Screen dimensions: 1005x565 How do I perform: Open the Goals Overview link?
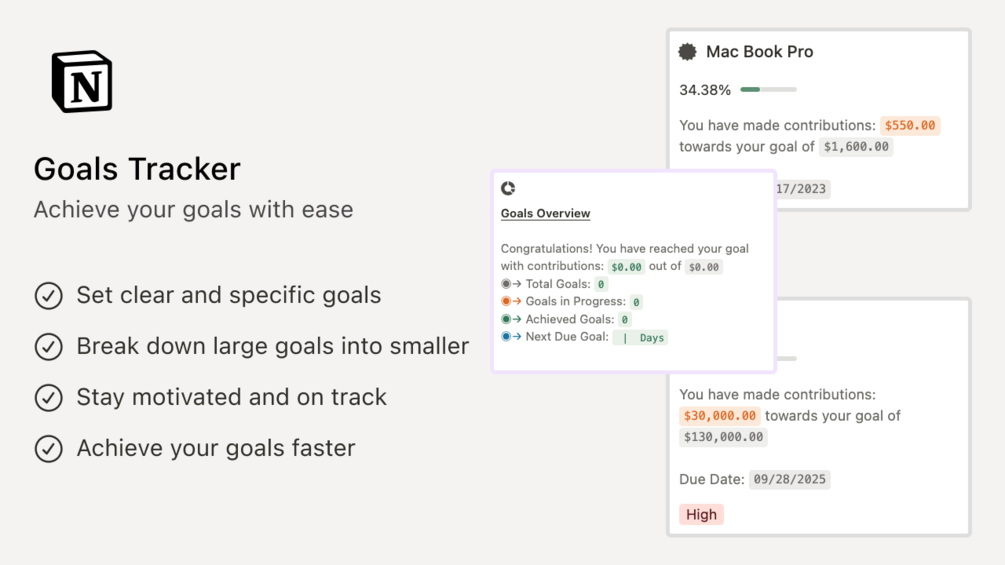[x=545, y=213]
